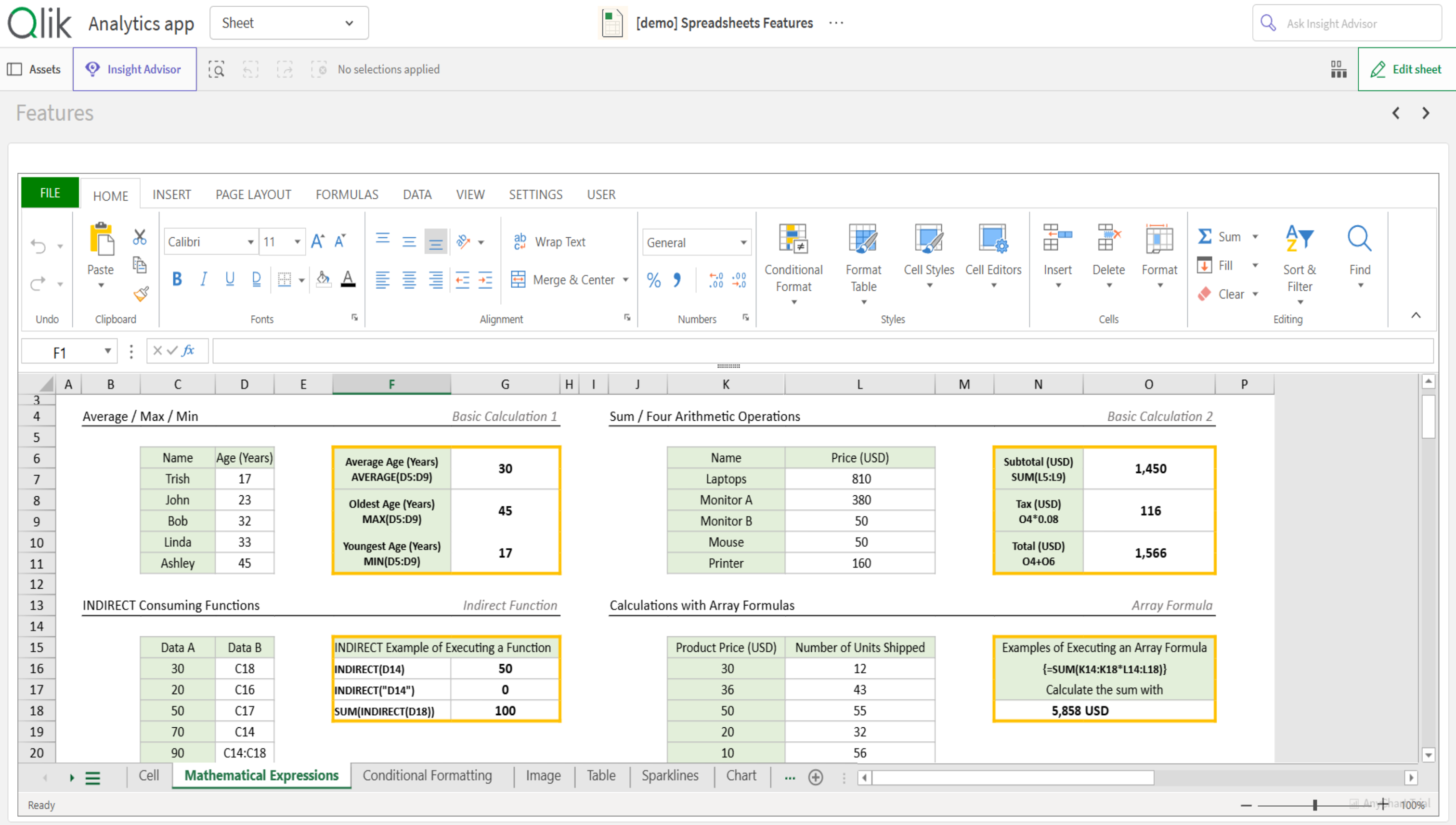Screen dimensions: 1456x825
Task: Expand the Sum dropdown arrow
Action: coord(1255,237)
